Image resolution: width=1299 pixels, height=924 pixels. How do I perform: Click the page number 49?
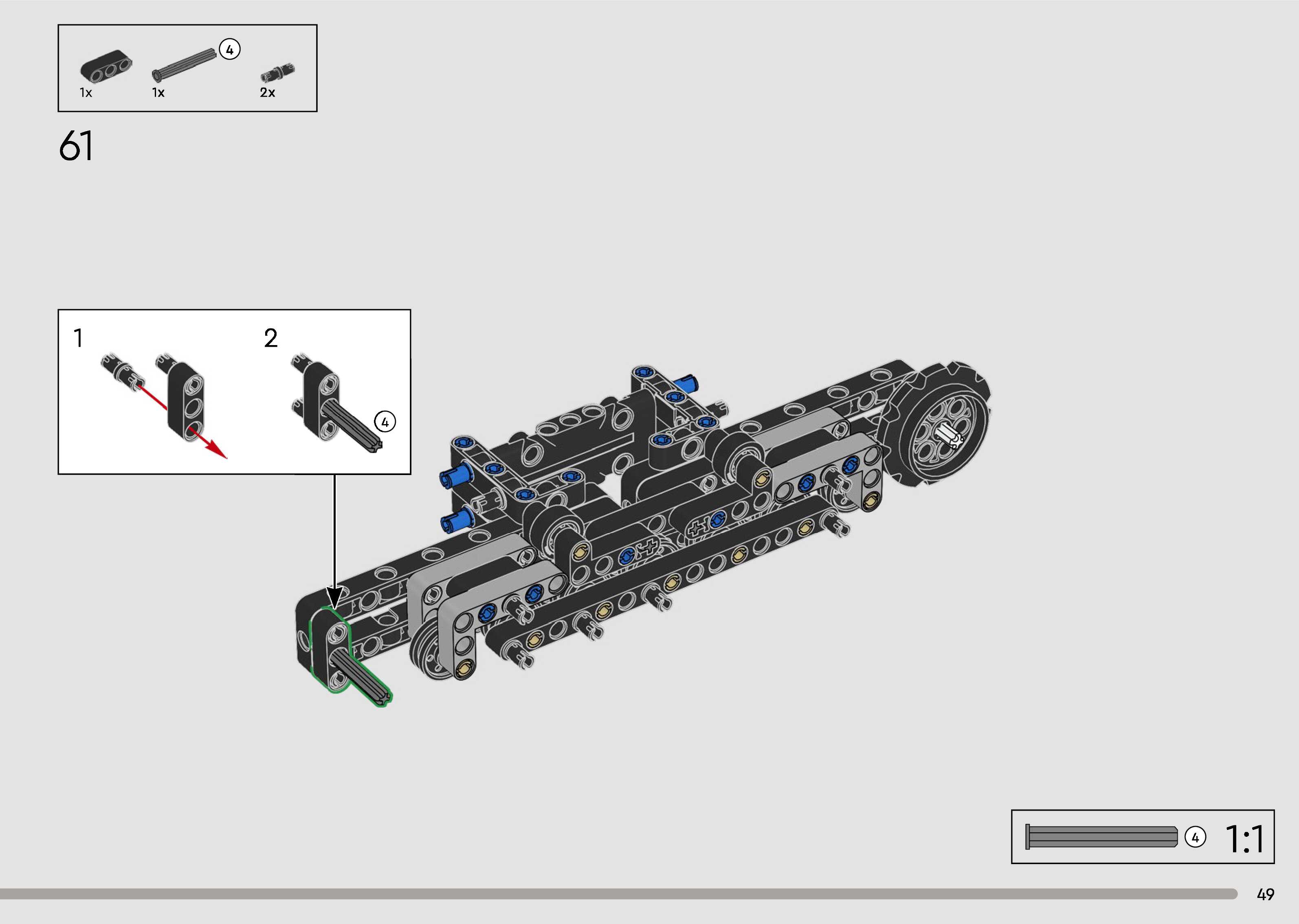[1265, 894]
